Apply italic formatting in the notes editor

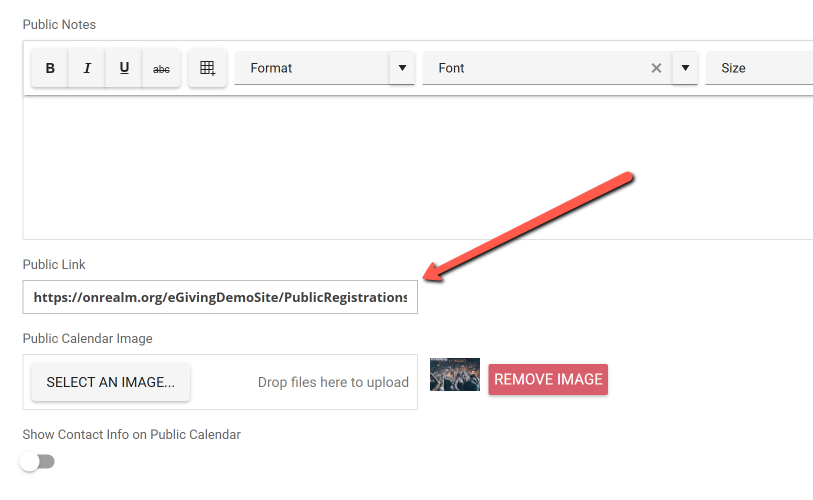(87, 68)
